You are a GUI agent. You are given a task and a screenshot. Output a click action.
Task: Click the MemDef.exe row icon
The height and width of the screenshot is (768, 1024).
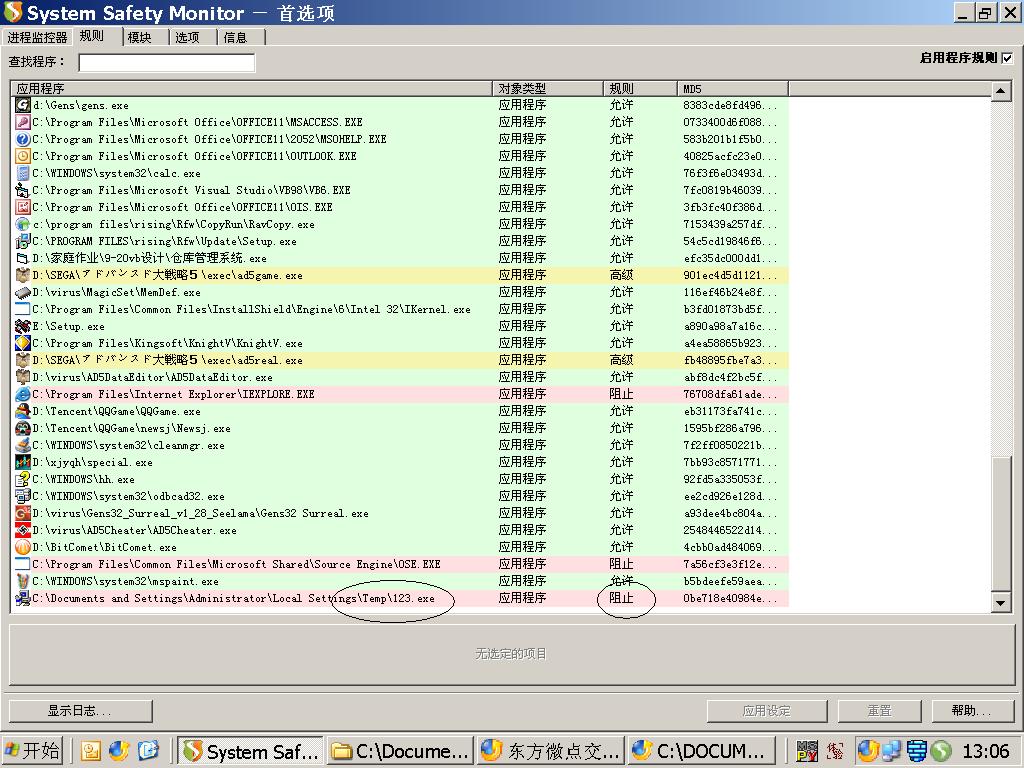pos(23,292)
